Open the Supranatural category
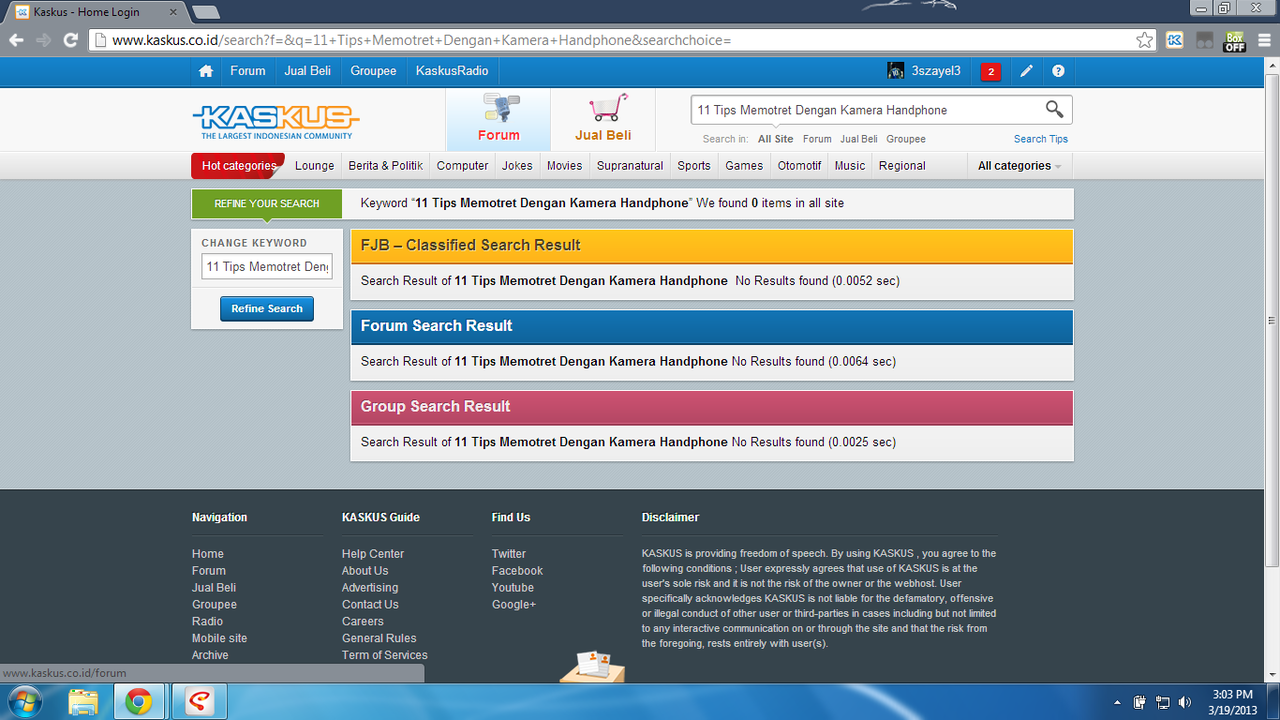1280x720 pixels. pos(630,166)
